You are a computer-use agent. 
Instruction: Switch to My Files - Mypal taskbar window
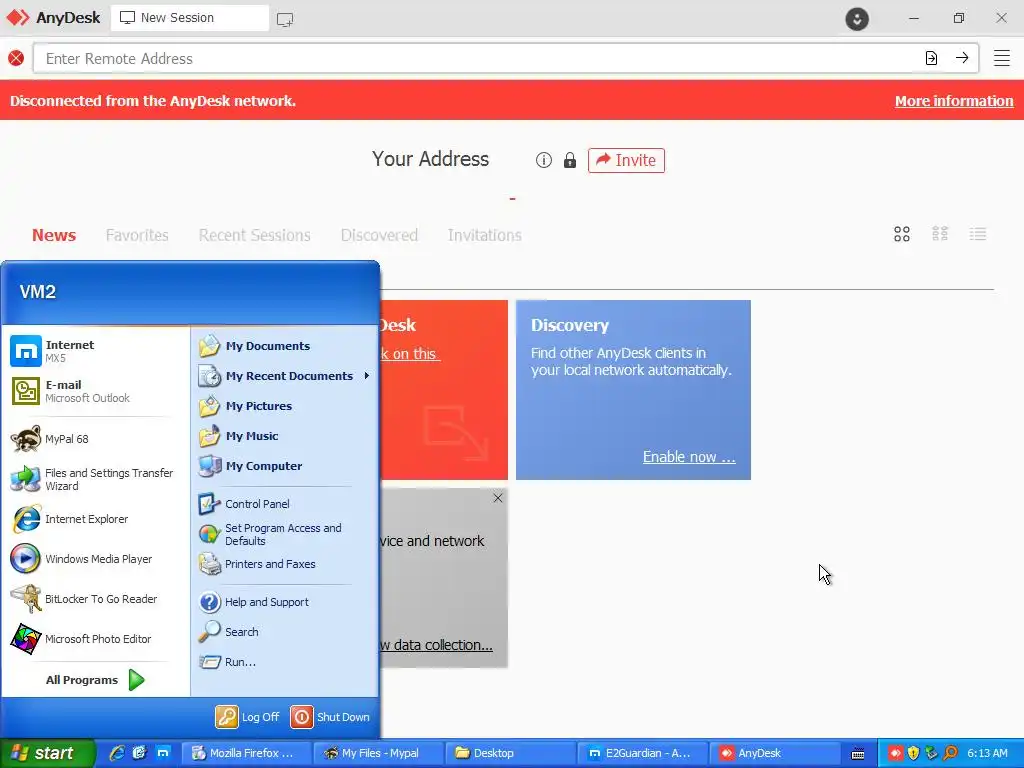click(377, 753)
